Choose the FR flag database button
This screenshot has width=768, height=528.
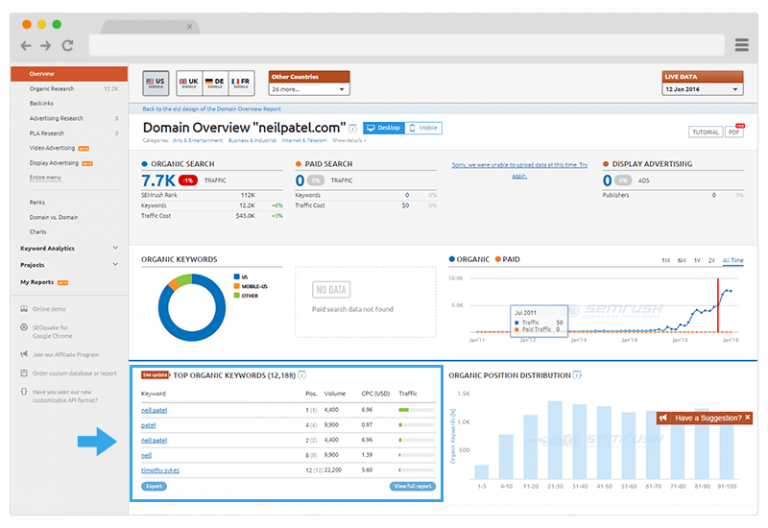(x=241, y=82)
